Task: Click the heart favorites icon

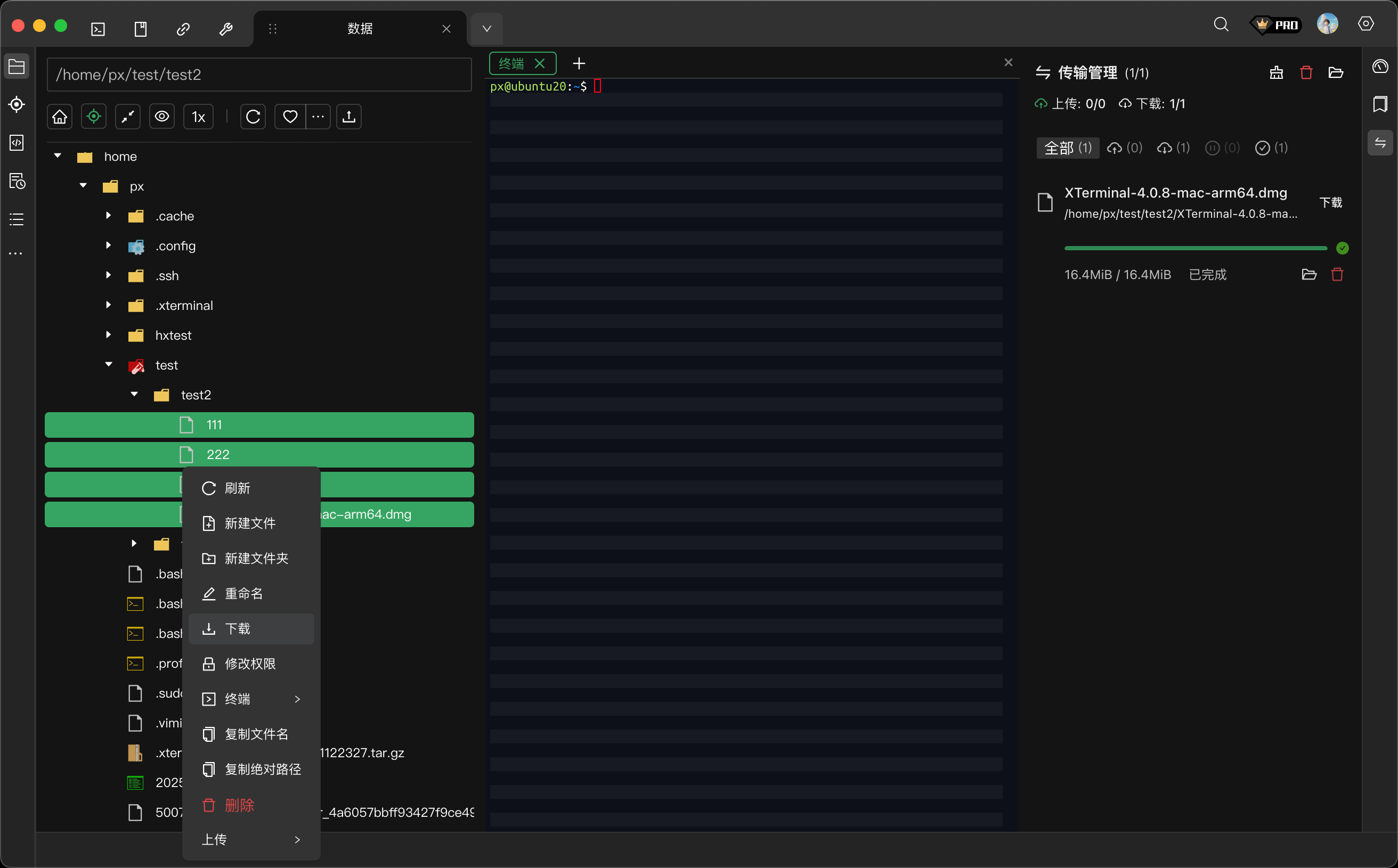Action: (x=290, y=117)
